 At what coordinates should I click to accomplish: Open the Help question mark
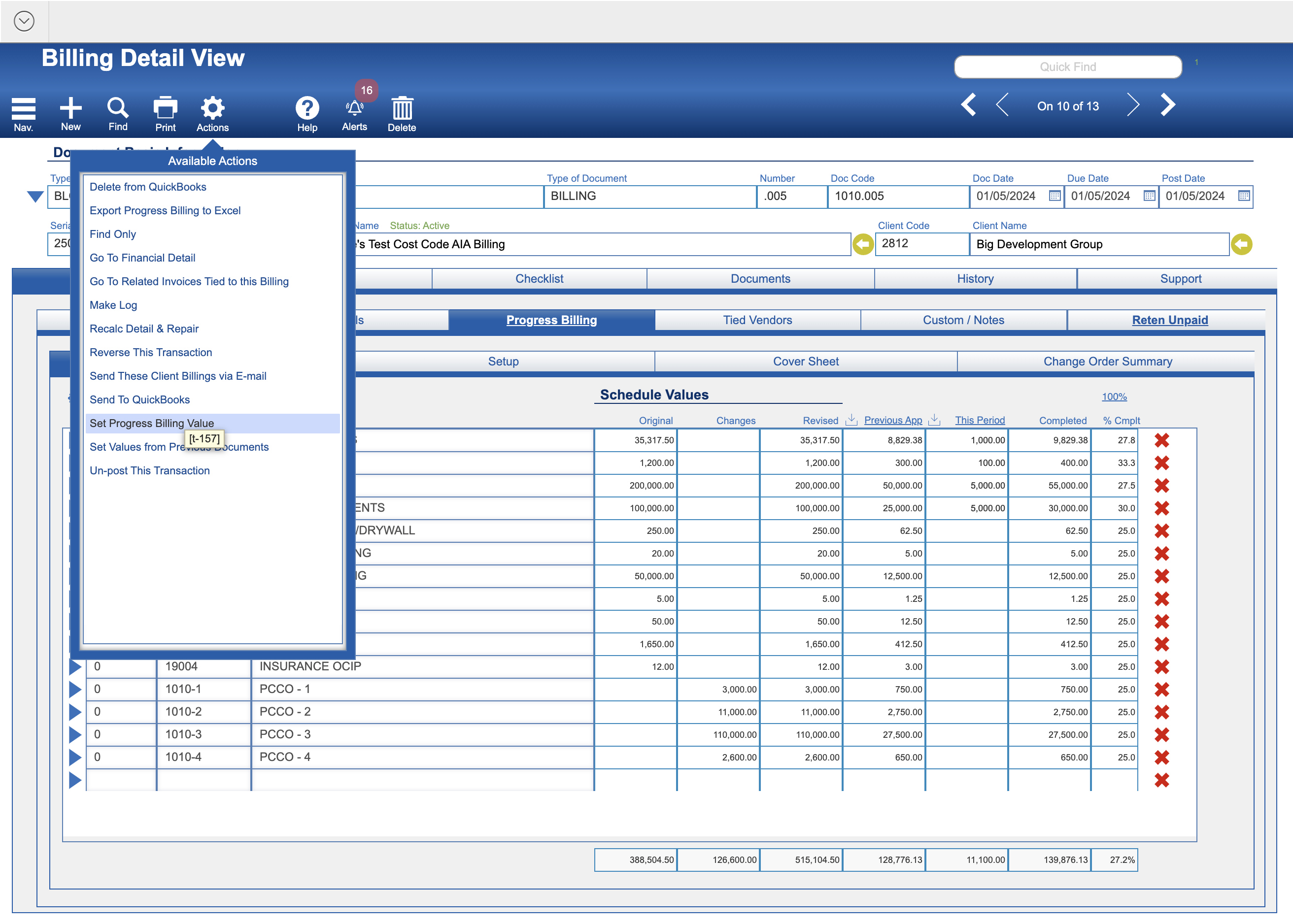pos(307,107)
